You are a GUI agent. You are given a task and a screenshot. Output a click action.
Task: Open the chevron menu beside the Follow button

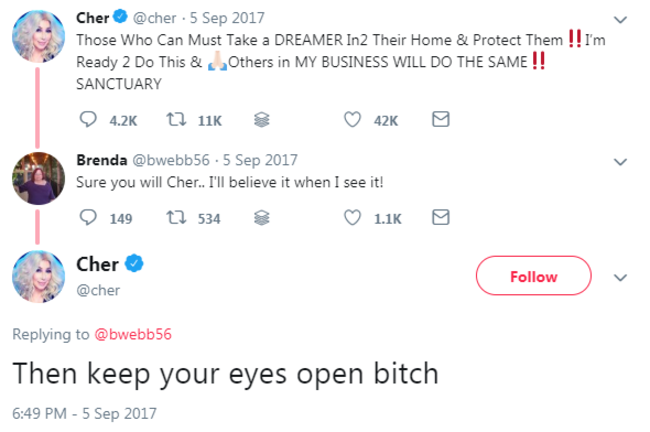pyautogui.click(x=620, y=277)
